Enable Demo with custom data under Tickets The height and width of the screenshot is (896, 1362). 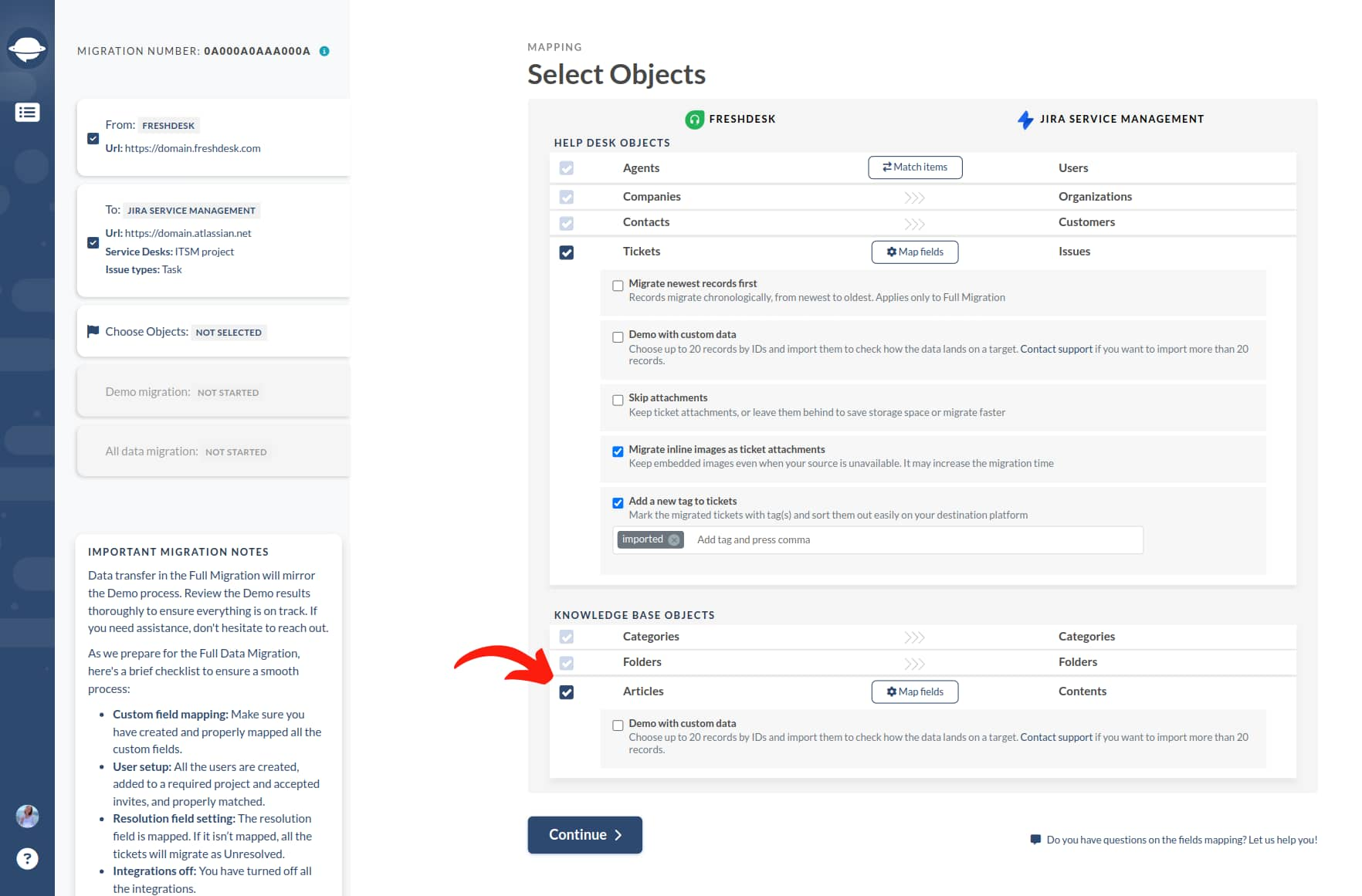click(x=618, y=337)
